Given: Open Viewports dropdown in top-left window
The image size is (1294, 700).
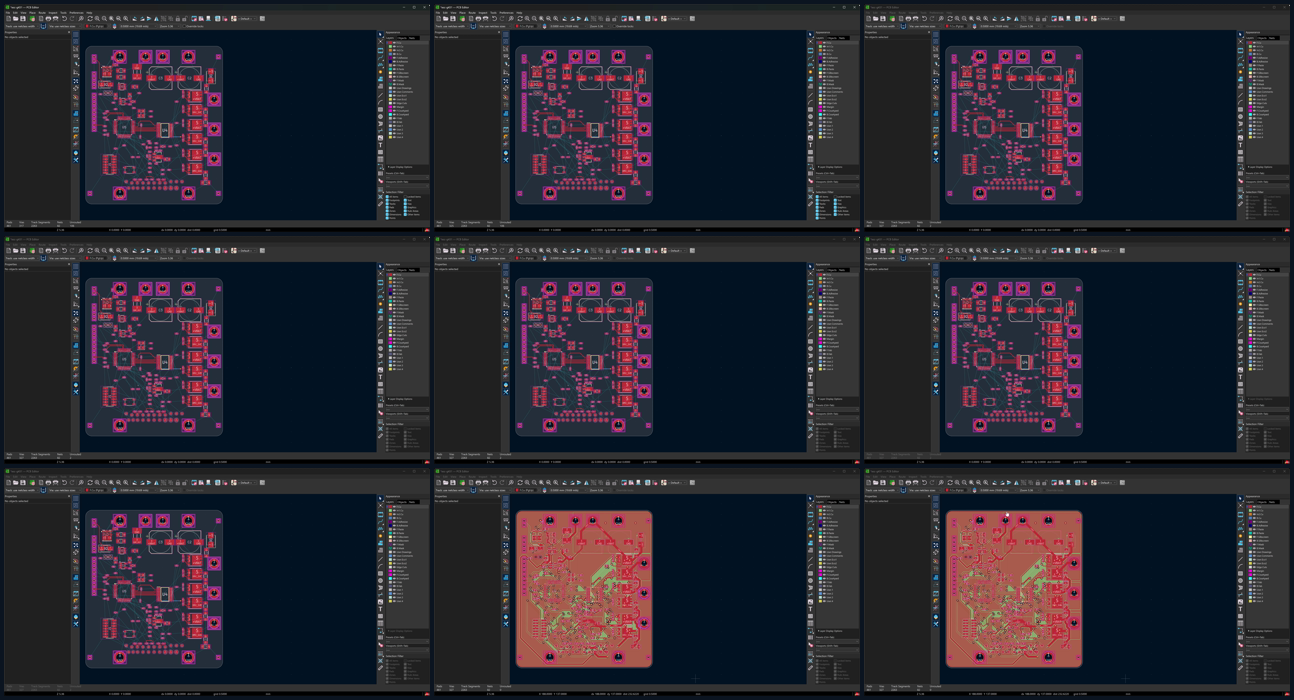Looking at the screenshot, I should pyautogui.click(x=407, y=186).
